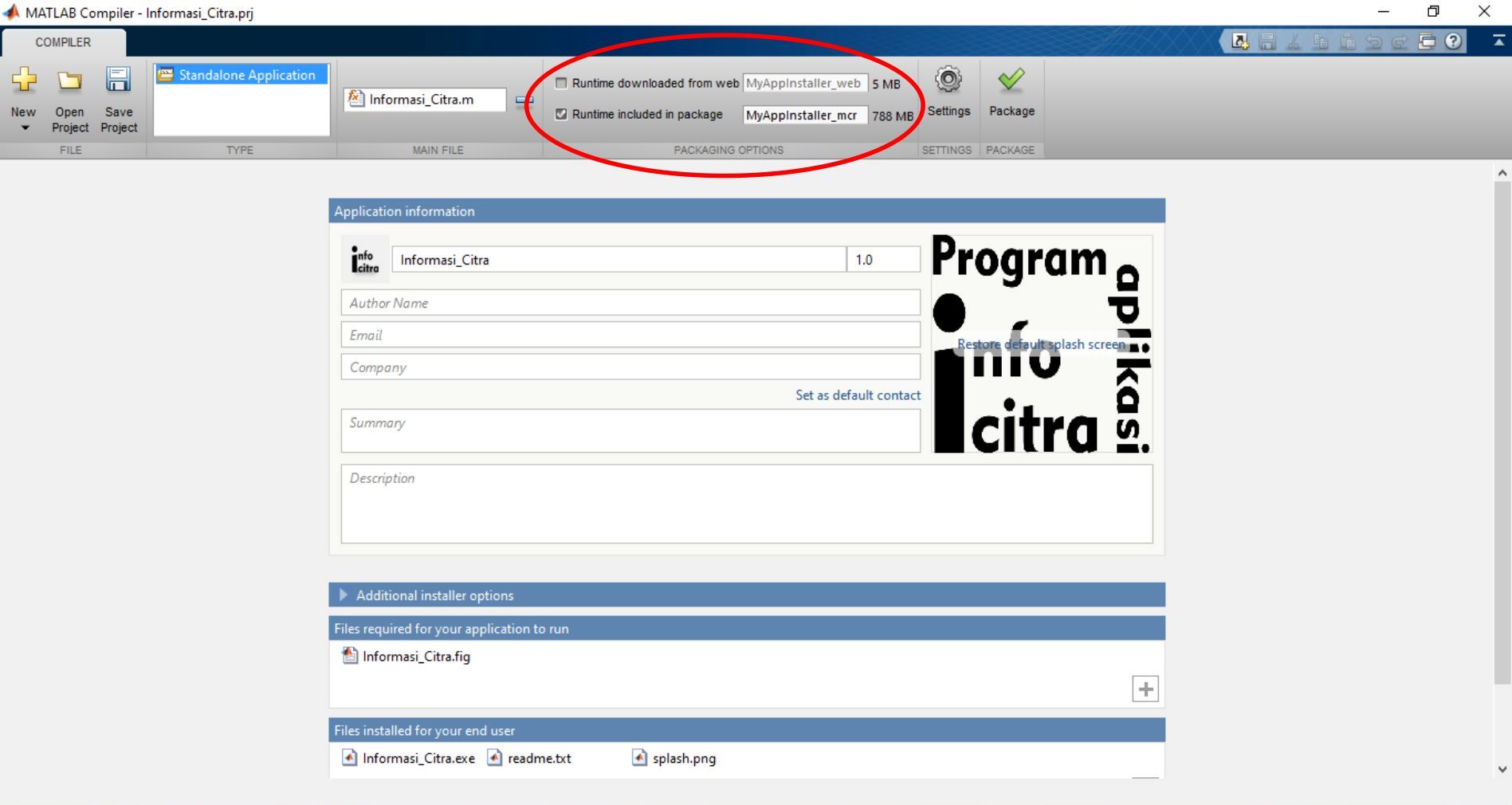1512x805 pixels.
Task: Click Set as default contact link
Action: point(858,395)
